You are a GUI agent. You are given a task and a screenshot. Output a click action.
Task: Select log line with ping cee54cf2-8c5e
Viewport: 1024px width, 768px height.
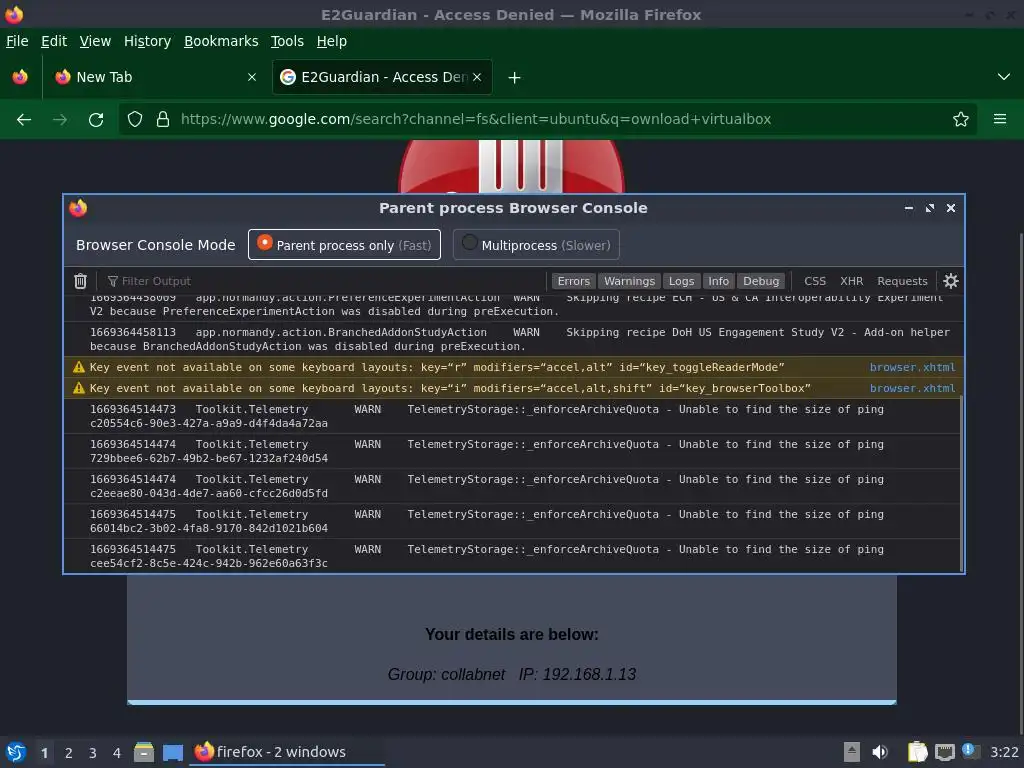click(512, 556)
